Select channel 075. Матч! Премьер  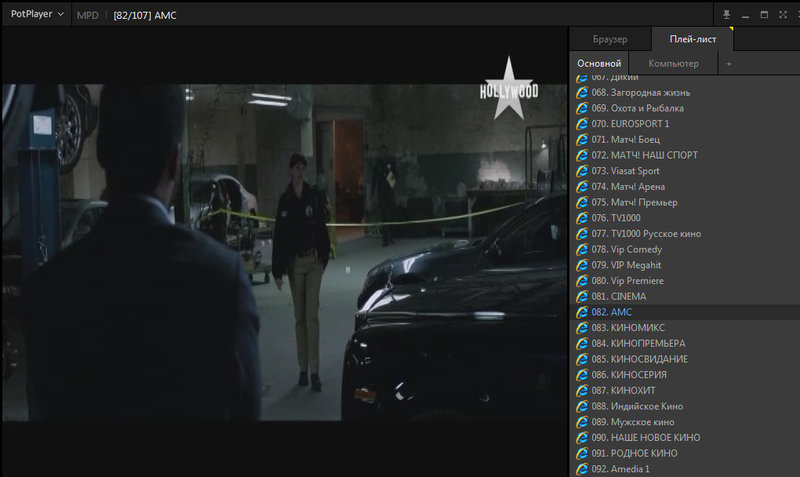click(x=685, y=203)
